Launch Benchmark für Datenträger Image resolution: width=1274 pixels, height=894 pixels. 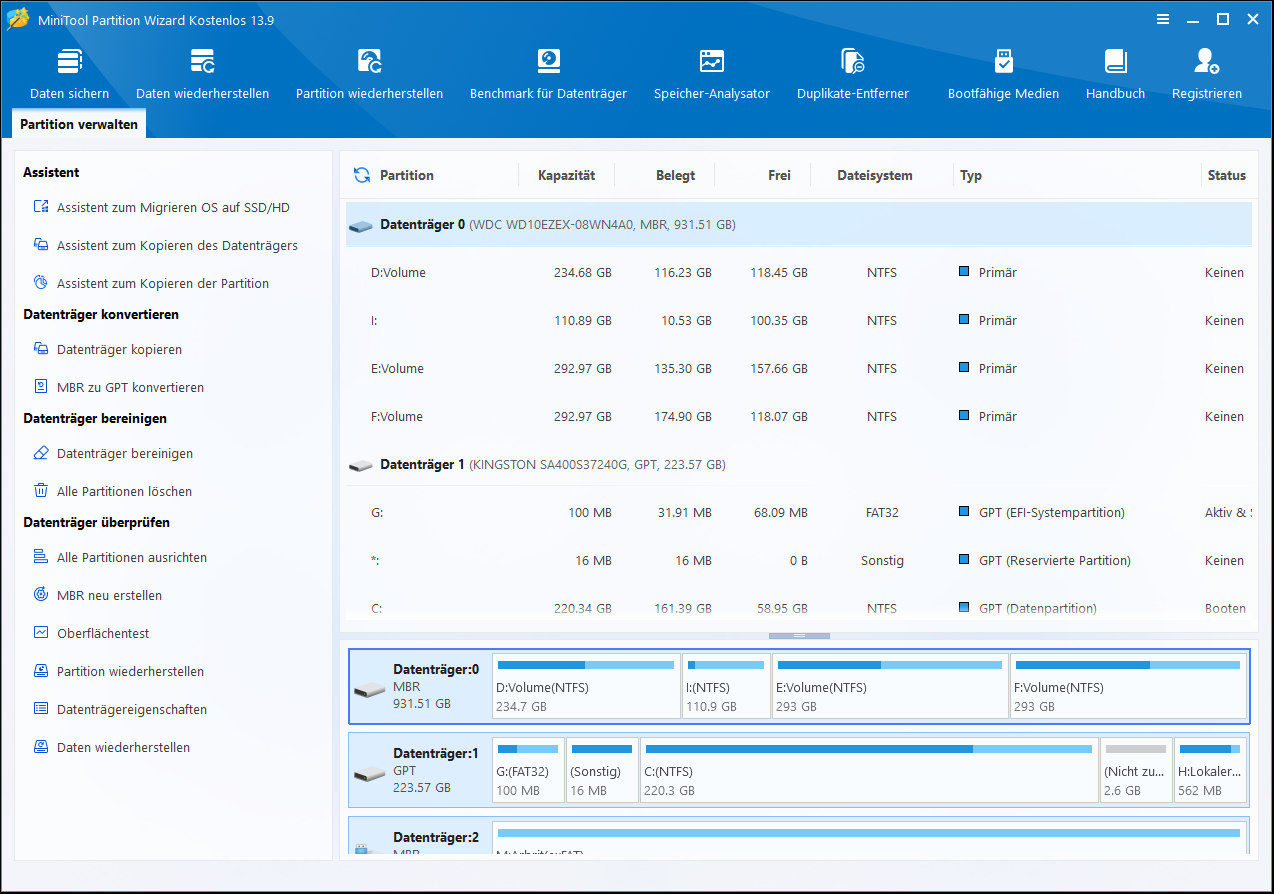pyautogui.click(x=548, y=74)
